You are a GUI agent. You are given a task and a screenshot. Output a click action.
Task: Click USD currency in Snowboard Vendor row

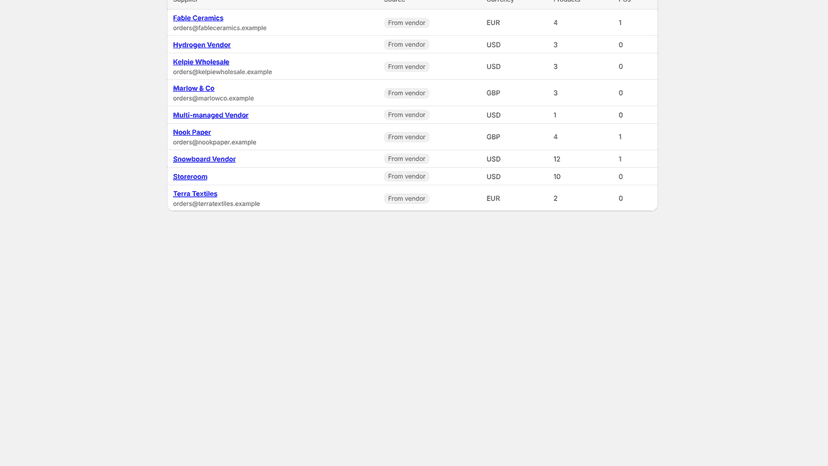(493, 159)
